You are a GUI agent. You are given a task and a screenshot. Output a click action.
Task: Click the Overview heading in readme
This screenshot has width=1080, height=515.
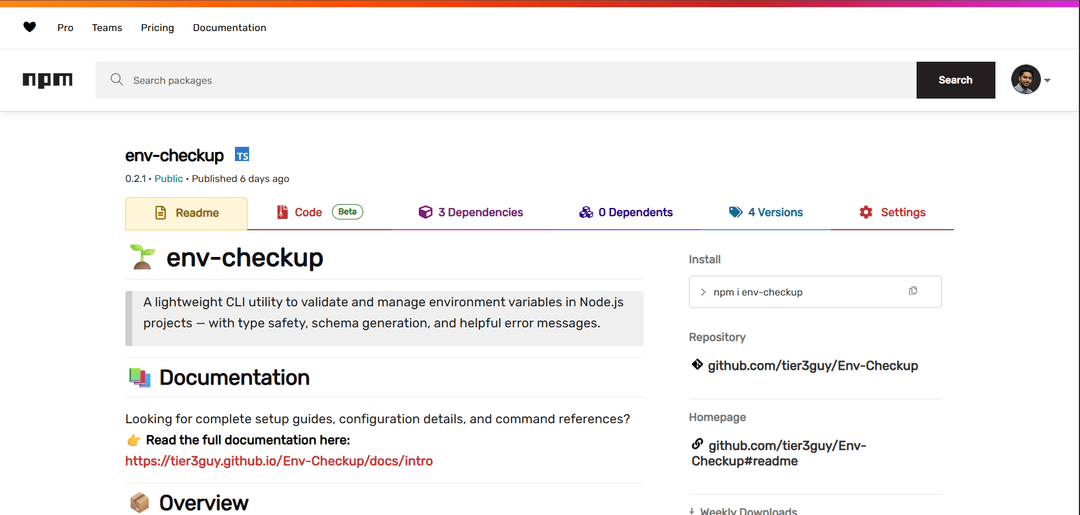(x=204, y=503)
